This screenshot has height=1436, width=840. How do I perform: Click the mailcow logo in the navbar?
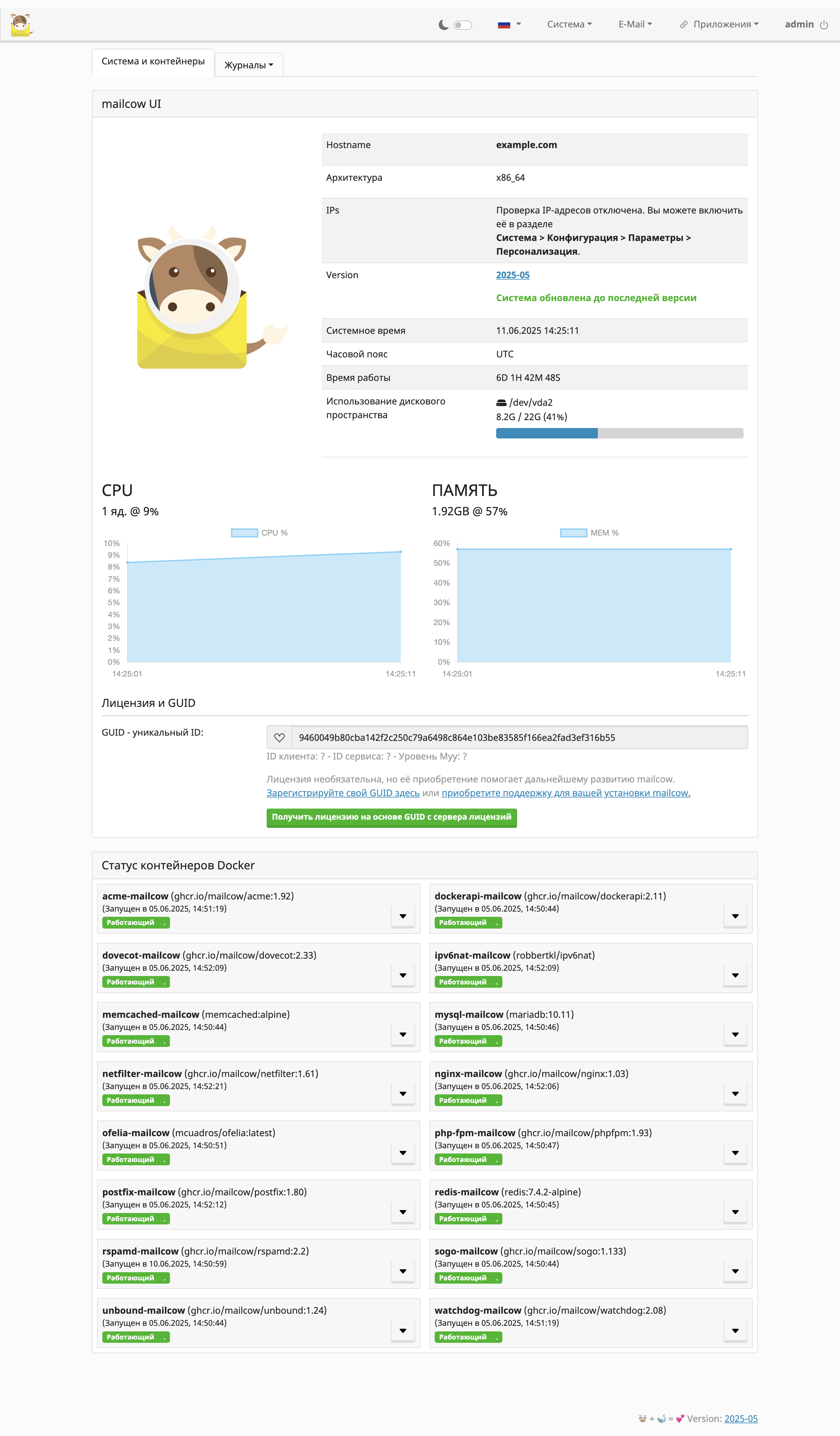click(21, 25)
